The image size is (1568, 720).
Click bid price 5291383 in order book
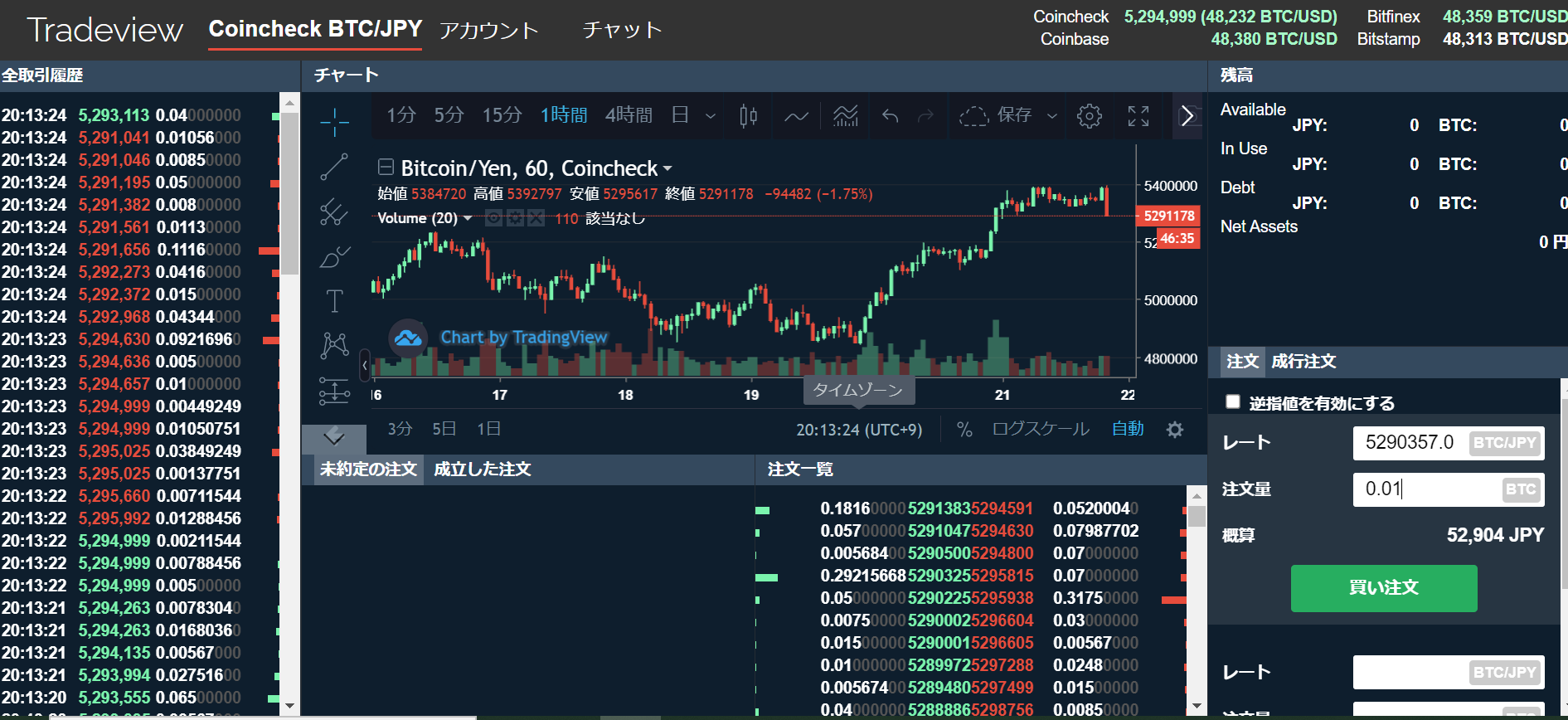pos(939,508)
